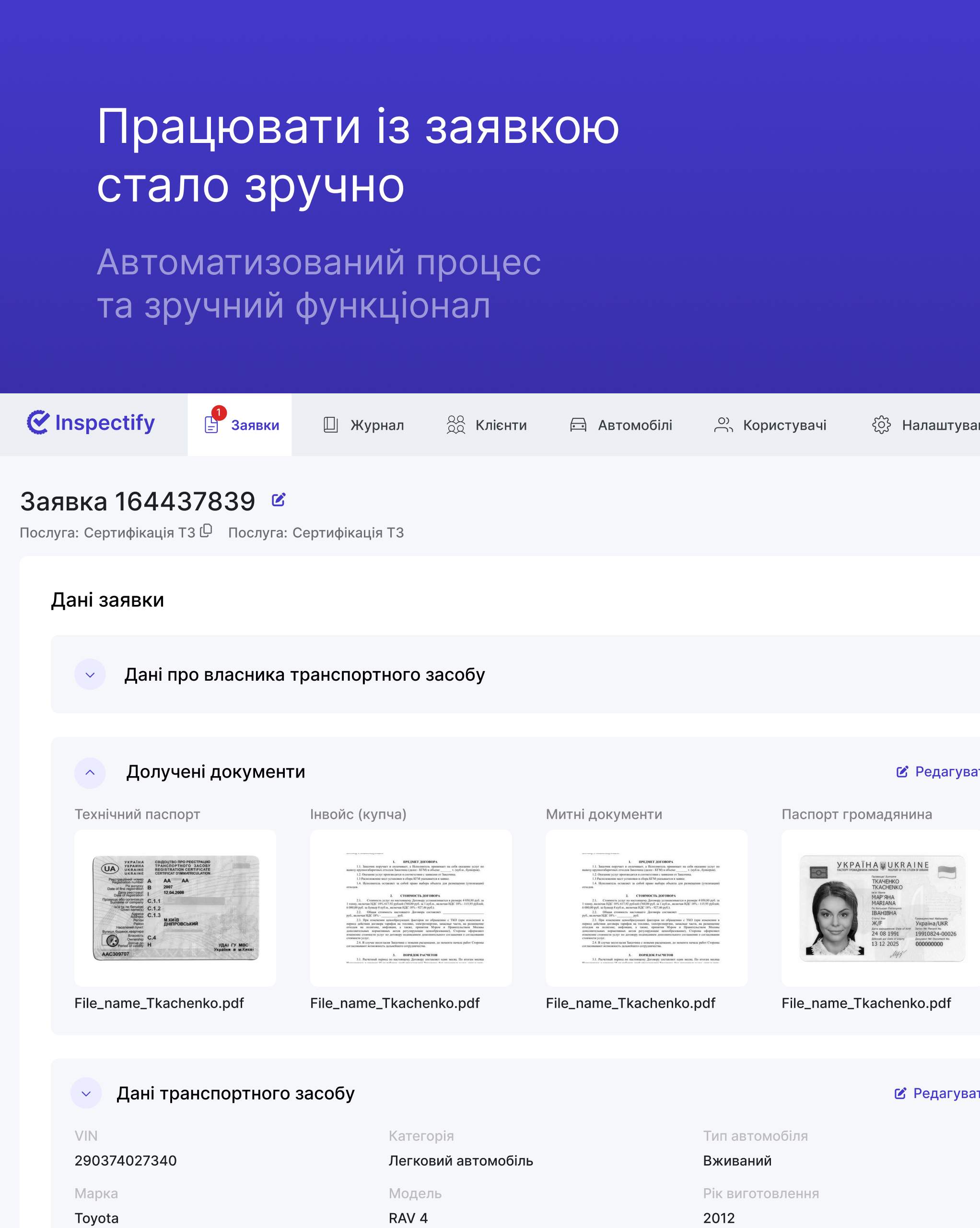980x1228 pixels.
Task: Go to the Автомобілі tab
Action: pos(634,425)
